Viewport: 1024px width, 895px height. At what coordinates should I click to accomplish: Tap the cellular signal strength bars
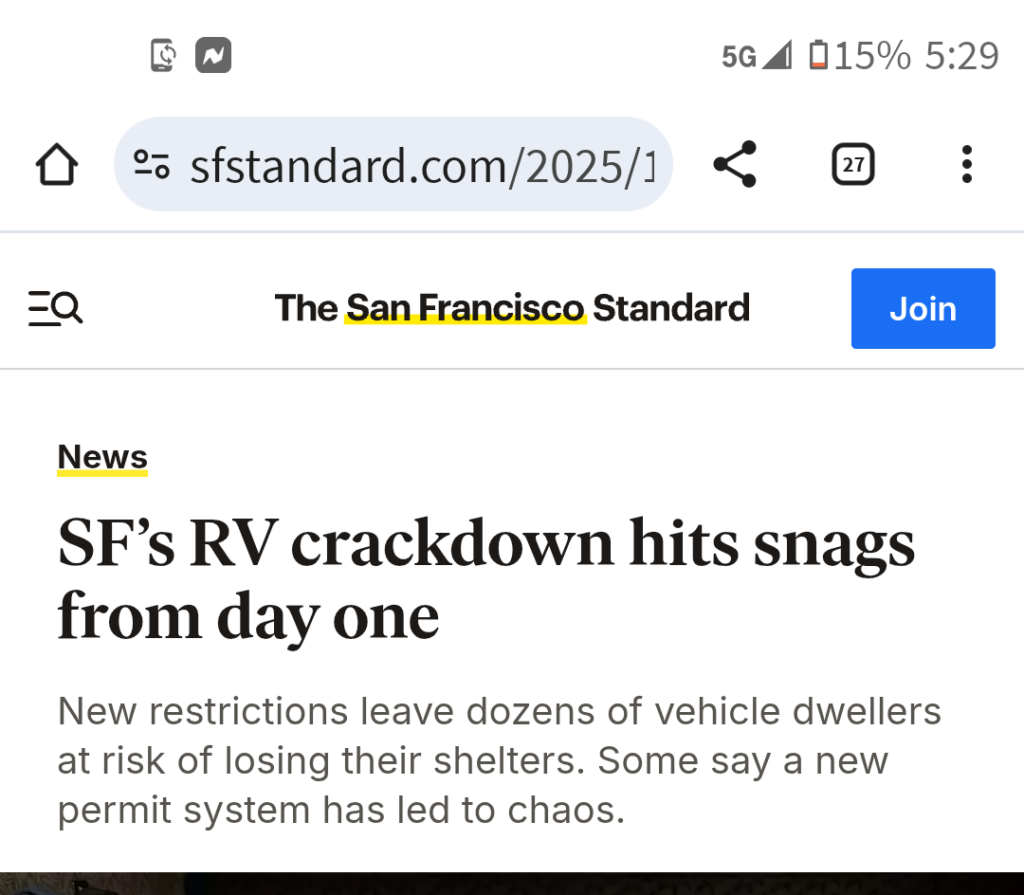tap(777, 55)
